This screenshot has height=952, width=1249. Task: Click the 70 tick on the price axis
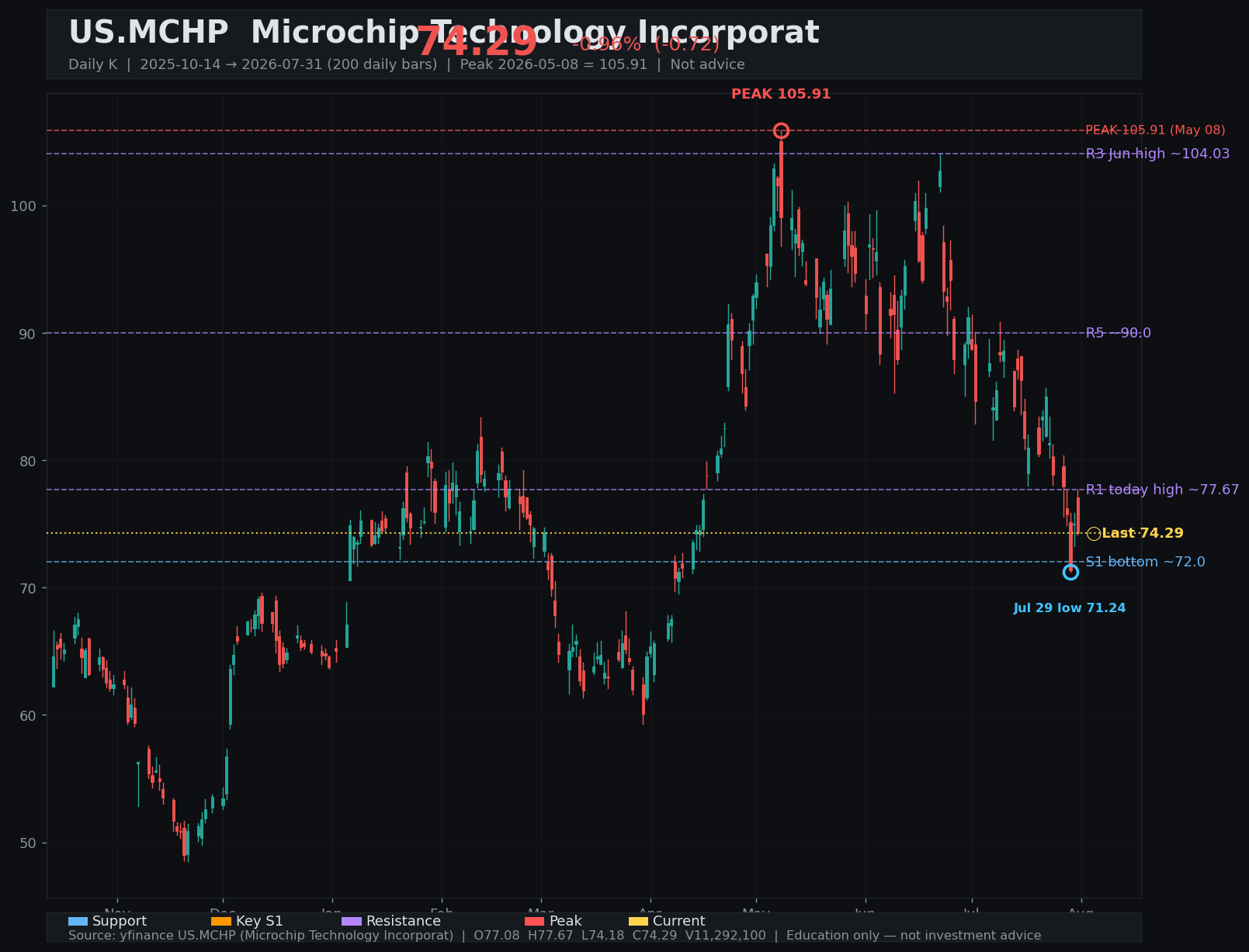[27, 588]
